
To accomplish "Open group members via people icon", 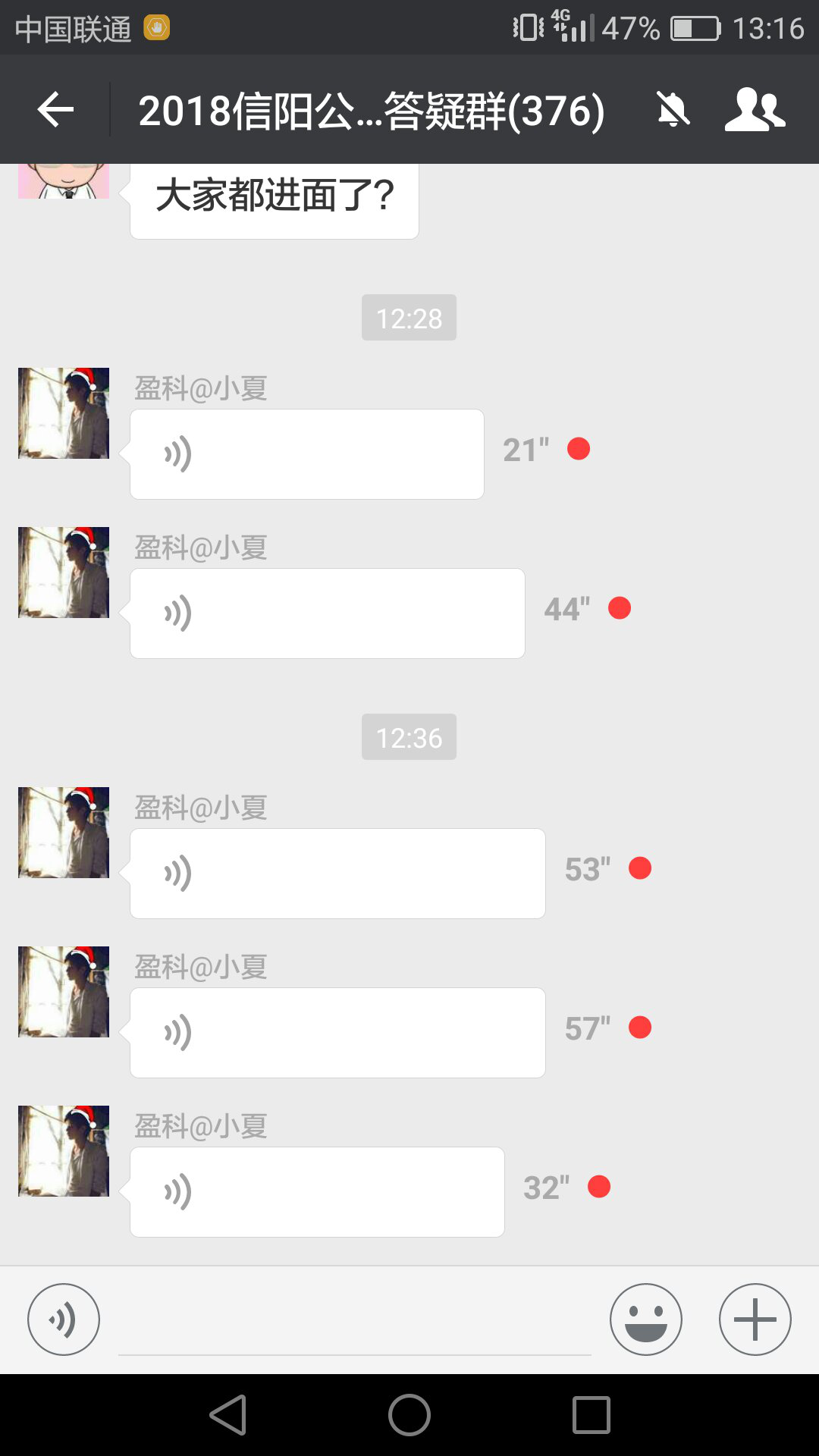I will [755, 110].
